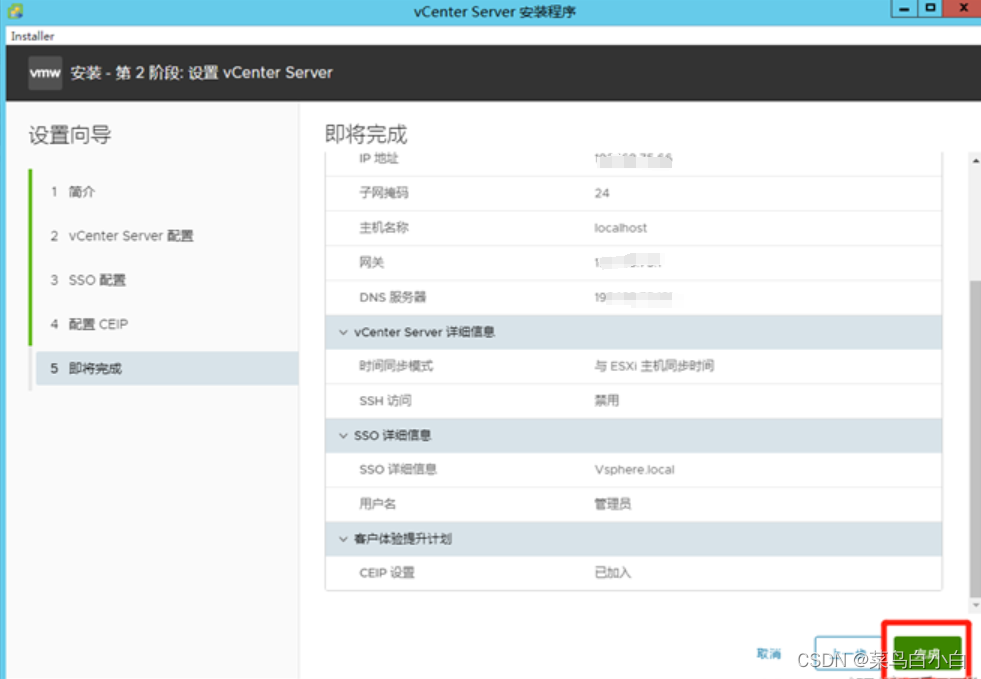Go to step 4 配置 CEIP
Image resolution: width=981 pixels, height=679 pixels.
89,324
